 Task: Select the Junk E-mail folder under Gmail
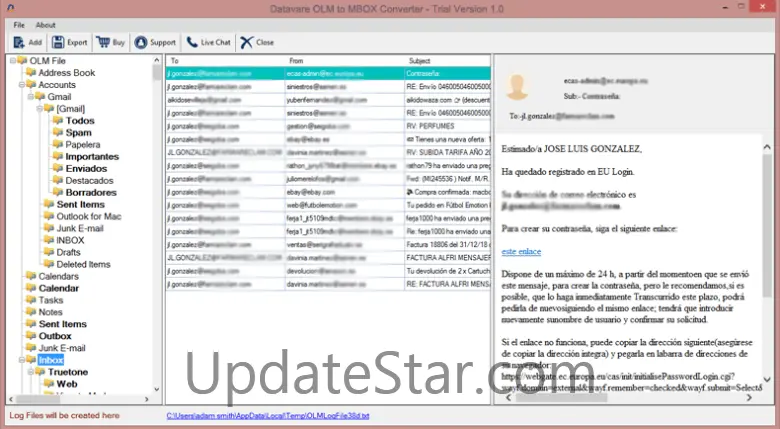click(80, 228)
